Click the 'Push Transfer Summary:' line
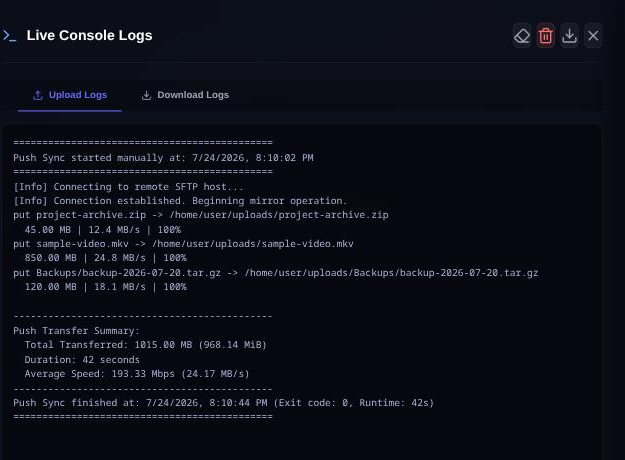Viewport: 625px width, 460px height. click(x=77, y=331)
